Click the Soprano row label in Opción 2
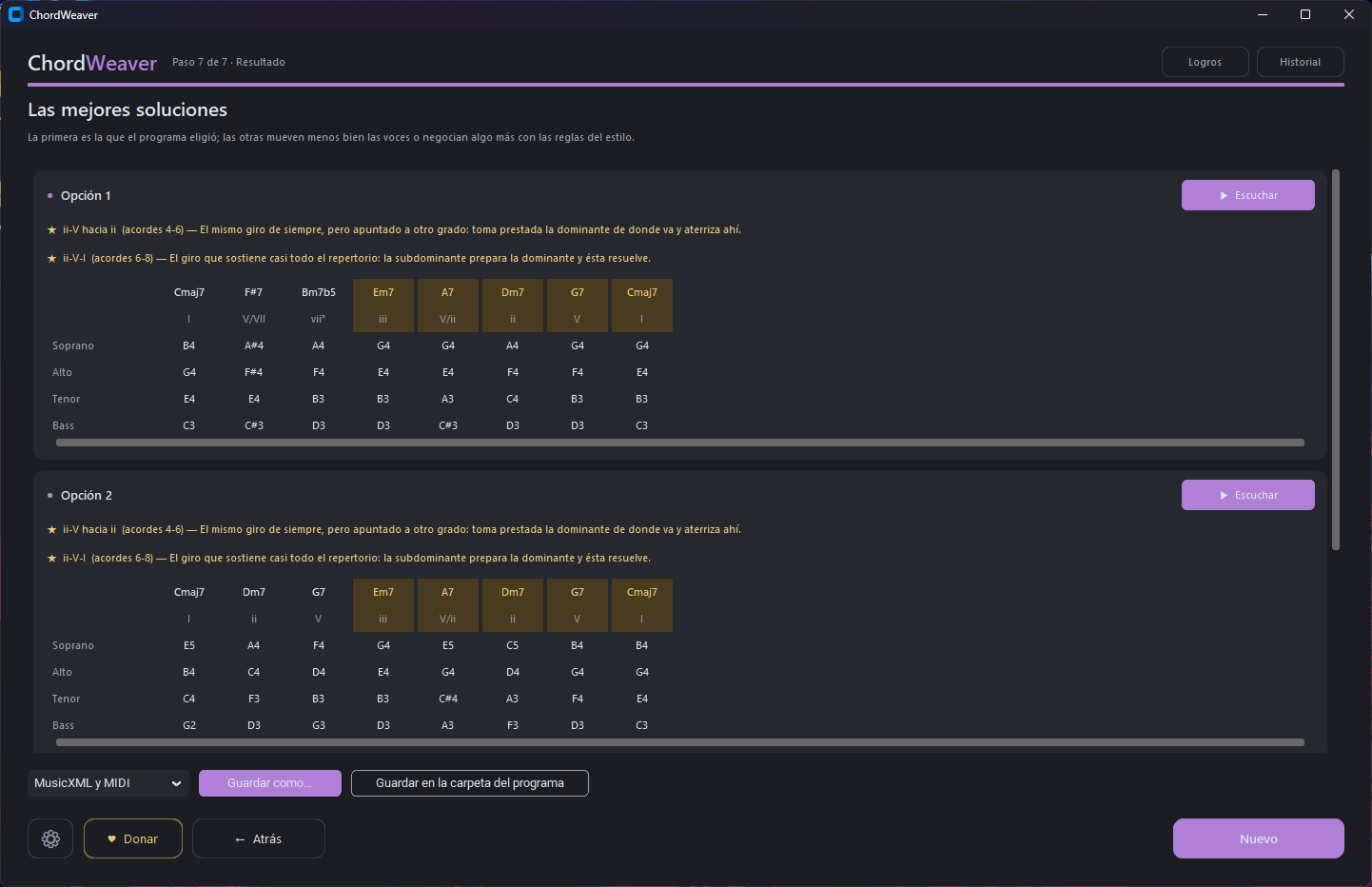This screenshot has height=887, width=1372. pos(73,645)
